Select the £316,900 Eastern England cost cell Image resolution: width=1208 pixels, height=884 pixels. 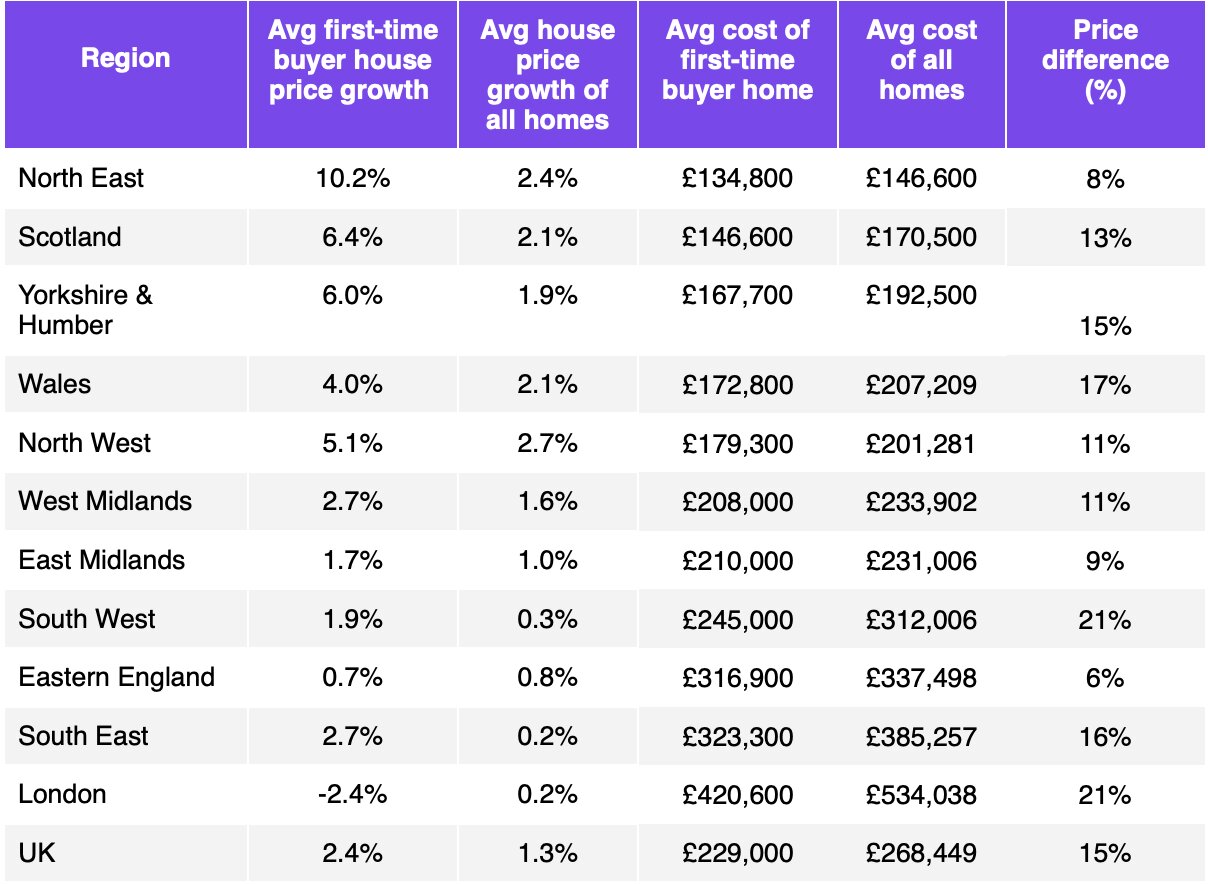pyautogui.click(x=738, y=678)
